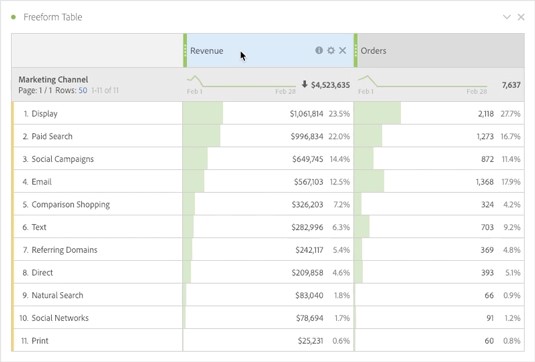Click Print revenue cell $25,231
This screenshot has height=362, width=535.
click(310, 341)
